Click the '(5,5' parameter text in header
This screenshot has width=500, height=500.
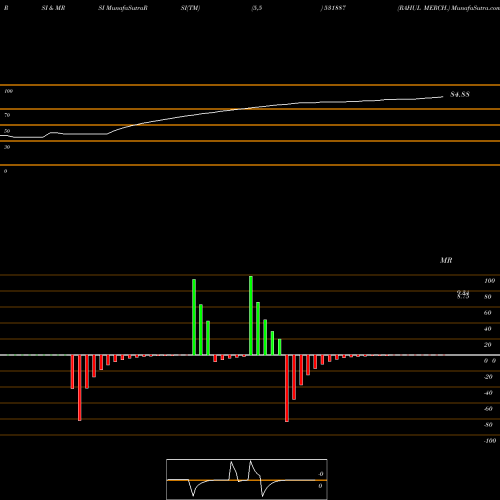coord(257,8)
